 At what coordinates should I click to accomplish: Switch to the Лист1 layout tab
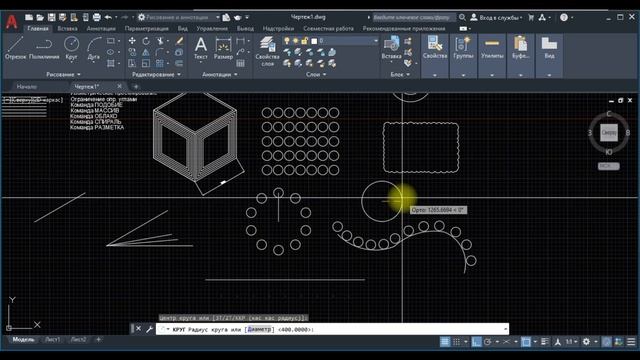pyautogui.click(x=52, y=339)
